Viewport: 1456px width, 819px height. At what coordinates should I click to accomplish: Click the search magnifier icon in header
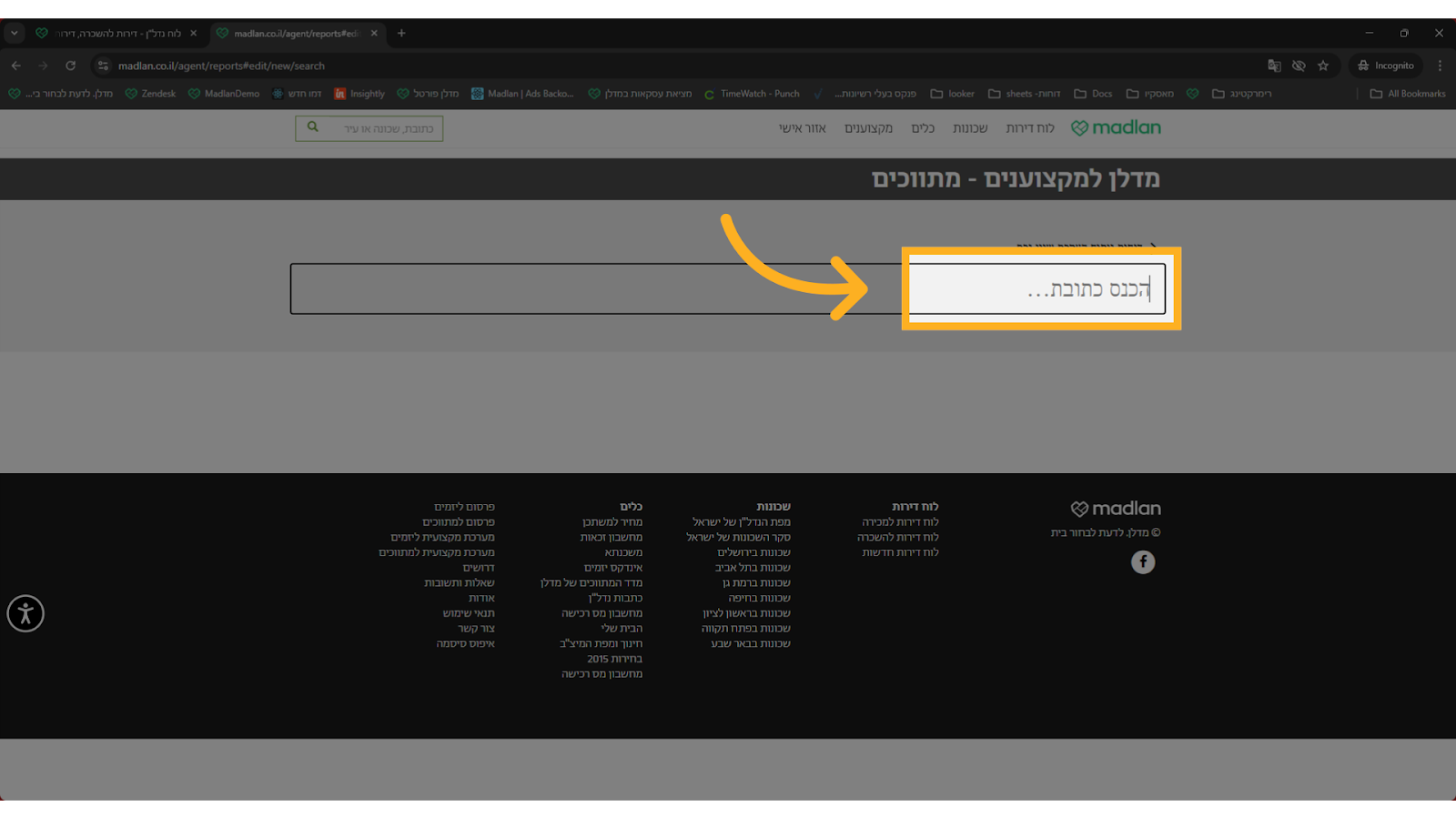tap(313, 128)
